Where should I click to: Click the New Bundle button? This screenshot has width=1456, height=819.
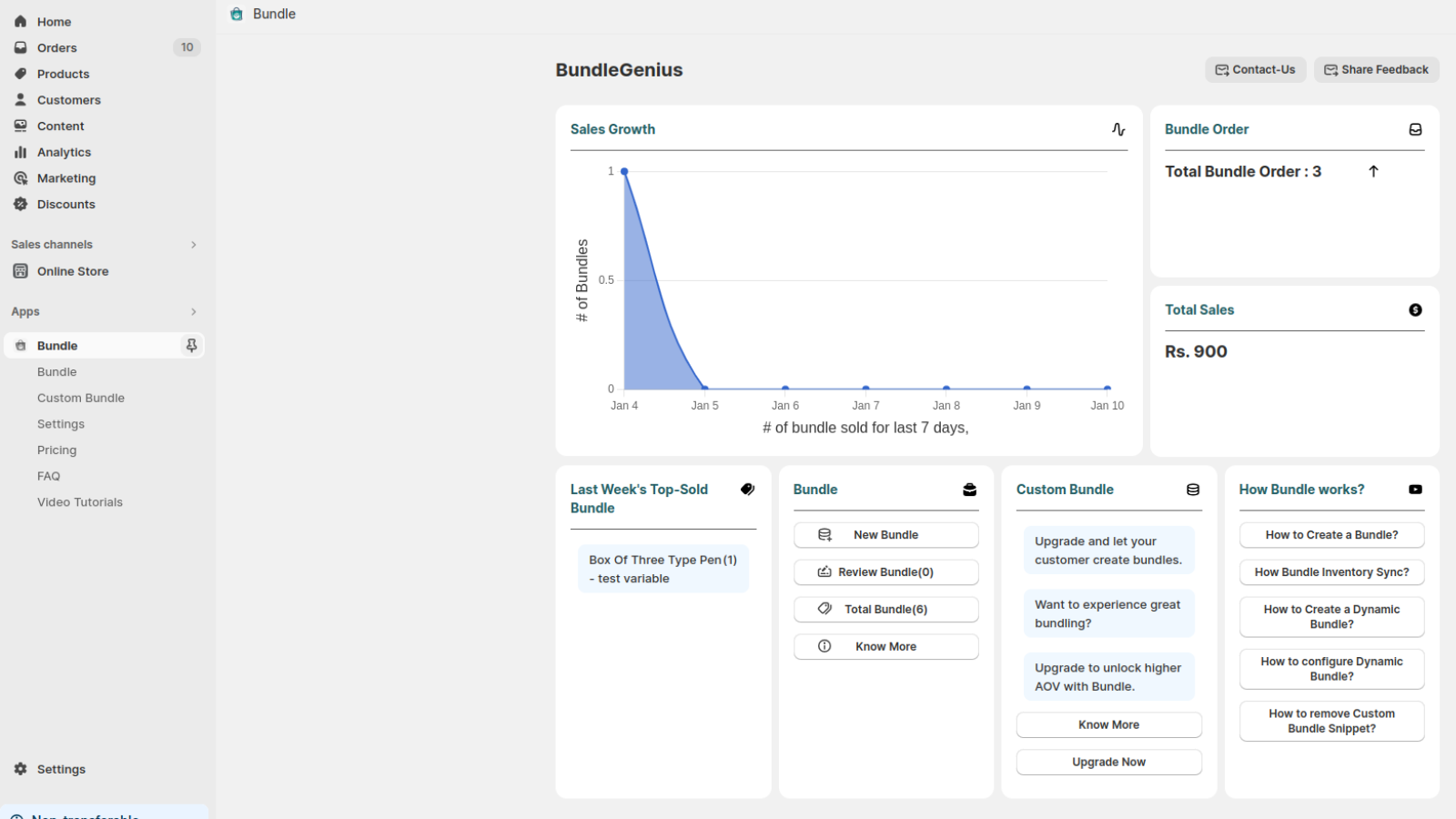(886, 535)
